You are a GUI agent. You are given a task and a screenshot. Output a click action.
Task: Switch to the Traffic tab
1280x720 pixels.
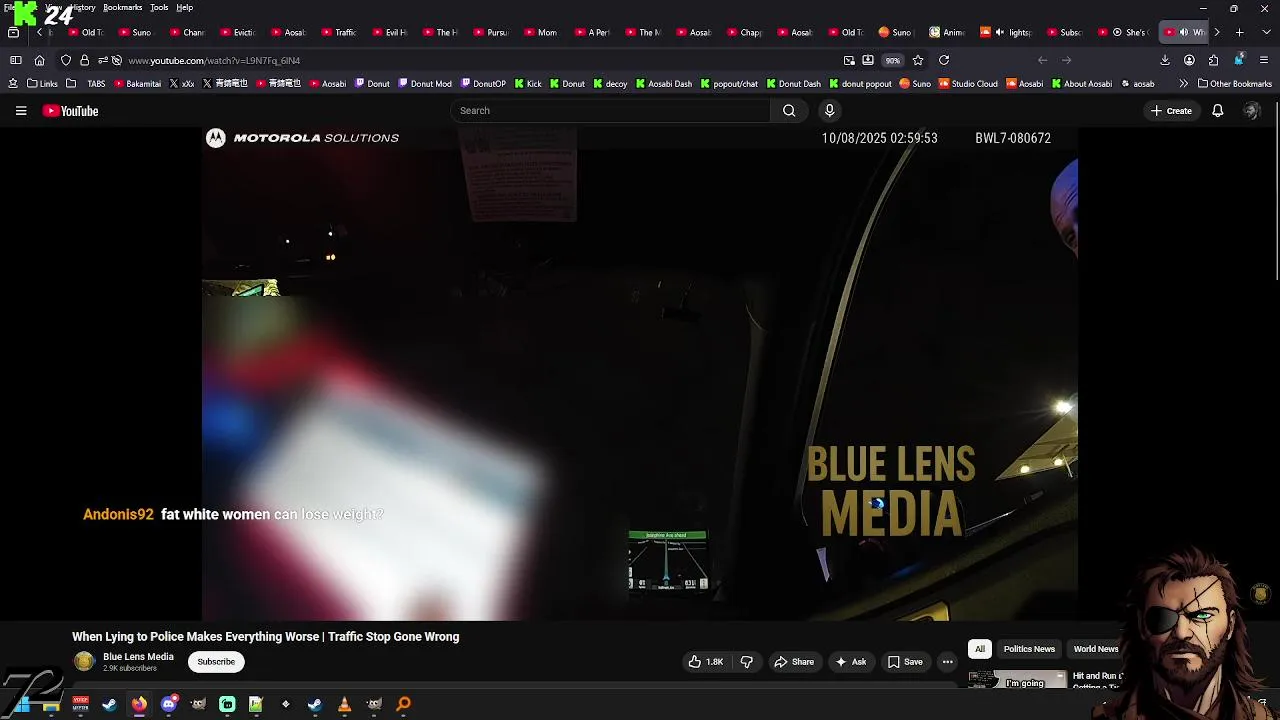pos(337,32)
